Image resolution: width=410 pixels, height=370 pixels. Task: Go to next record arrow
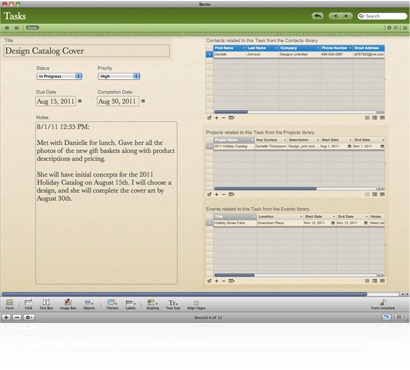(347, 16)
